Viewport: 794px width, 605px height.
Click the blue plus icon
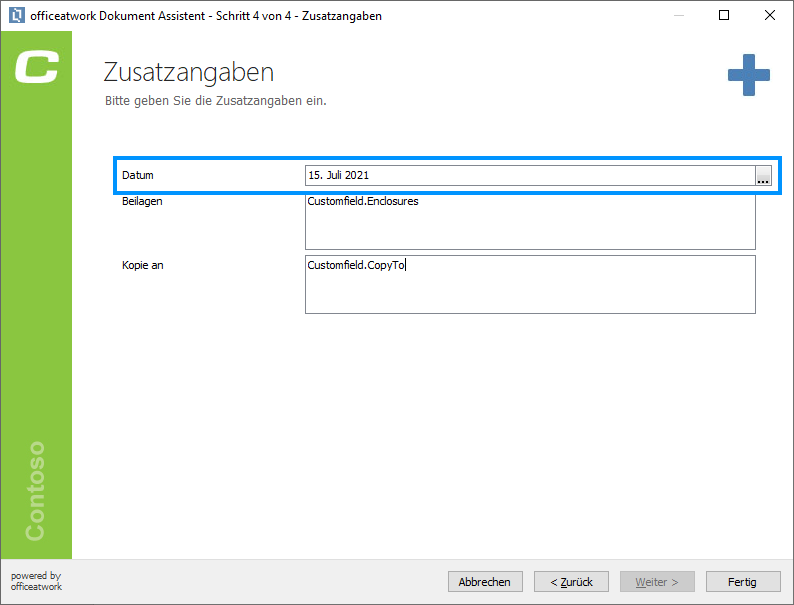pyautogui.click(x=748, y=75)
